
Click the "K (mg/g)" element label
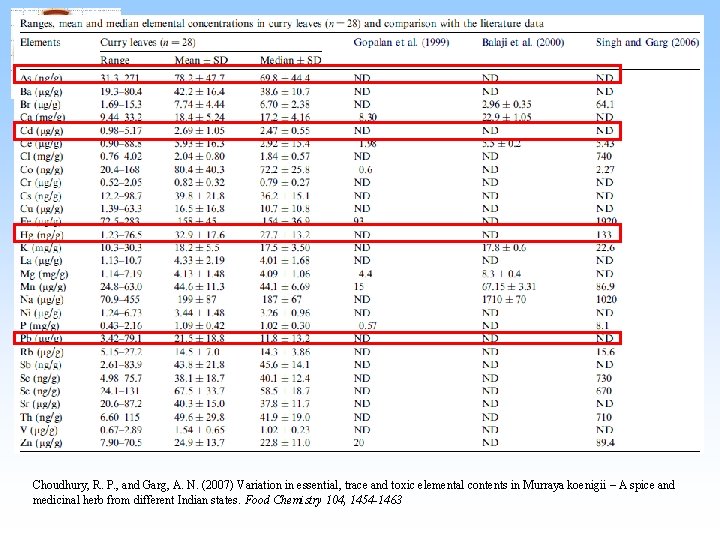pyautogui.click(x=40, y=248)
